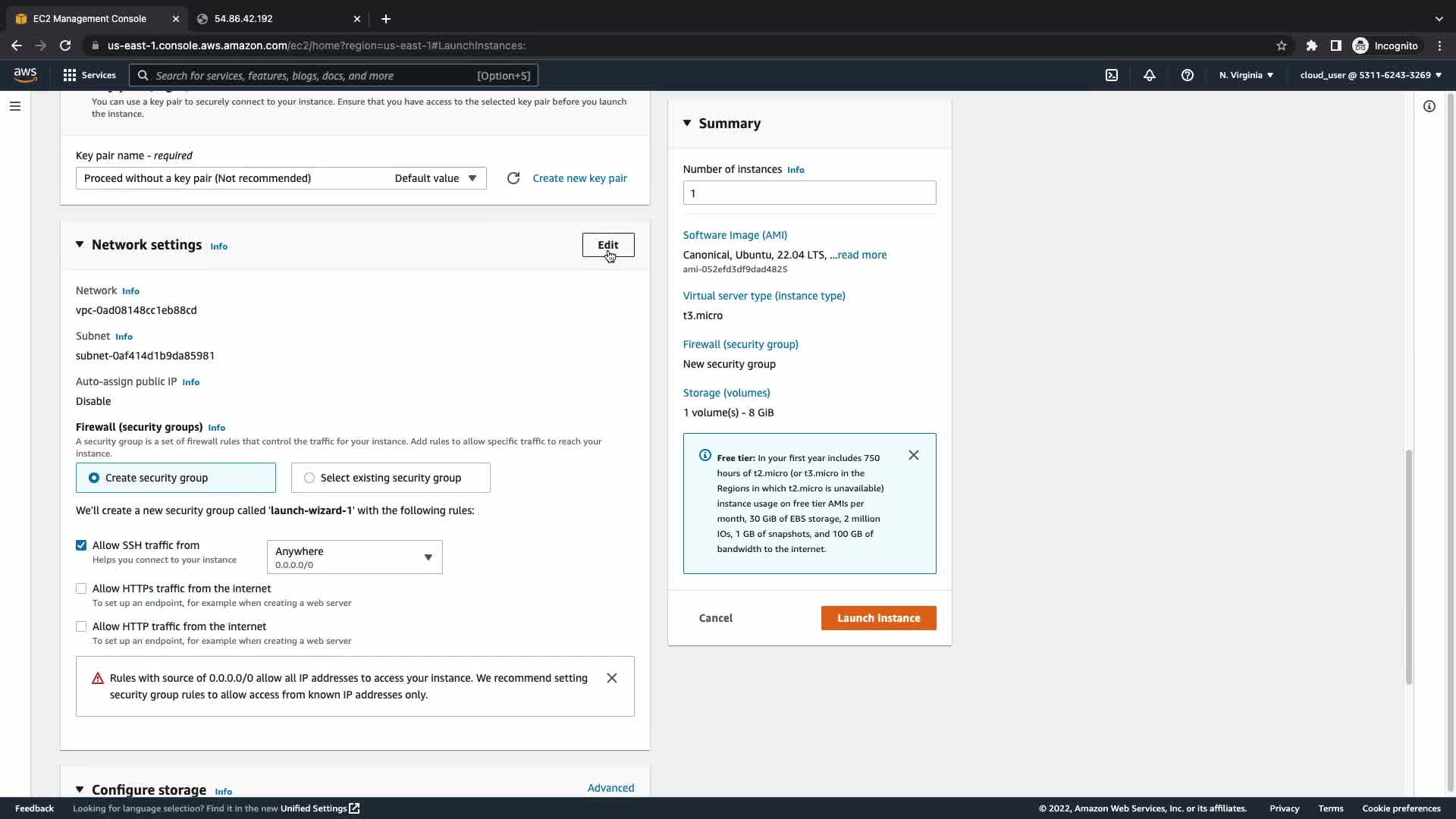Viewport: 1456px width, 819px height.
Task: Open the left navigation hamburger menu
Action: pos(15,106)
